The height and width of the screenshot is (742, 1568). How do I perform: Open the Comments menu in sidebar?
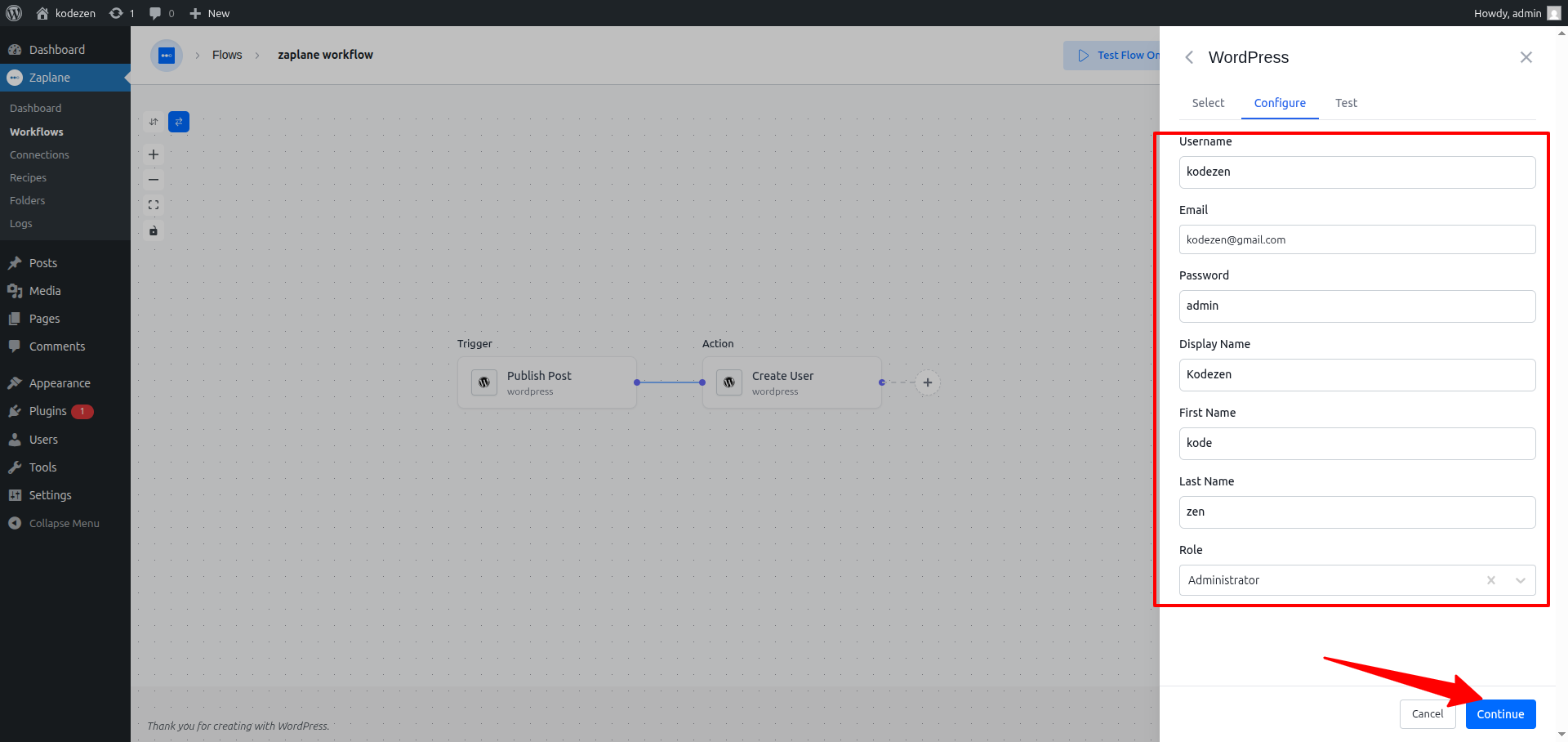65,346
